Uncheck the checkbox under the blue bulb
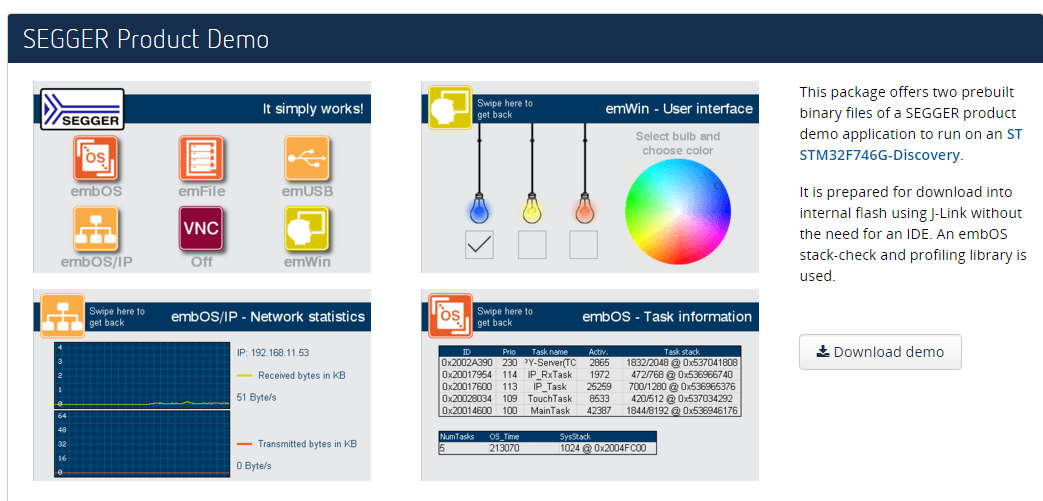 [479, 245]
